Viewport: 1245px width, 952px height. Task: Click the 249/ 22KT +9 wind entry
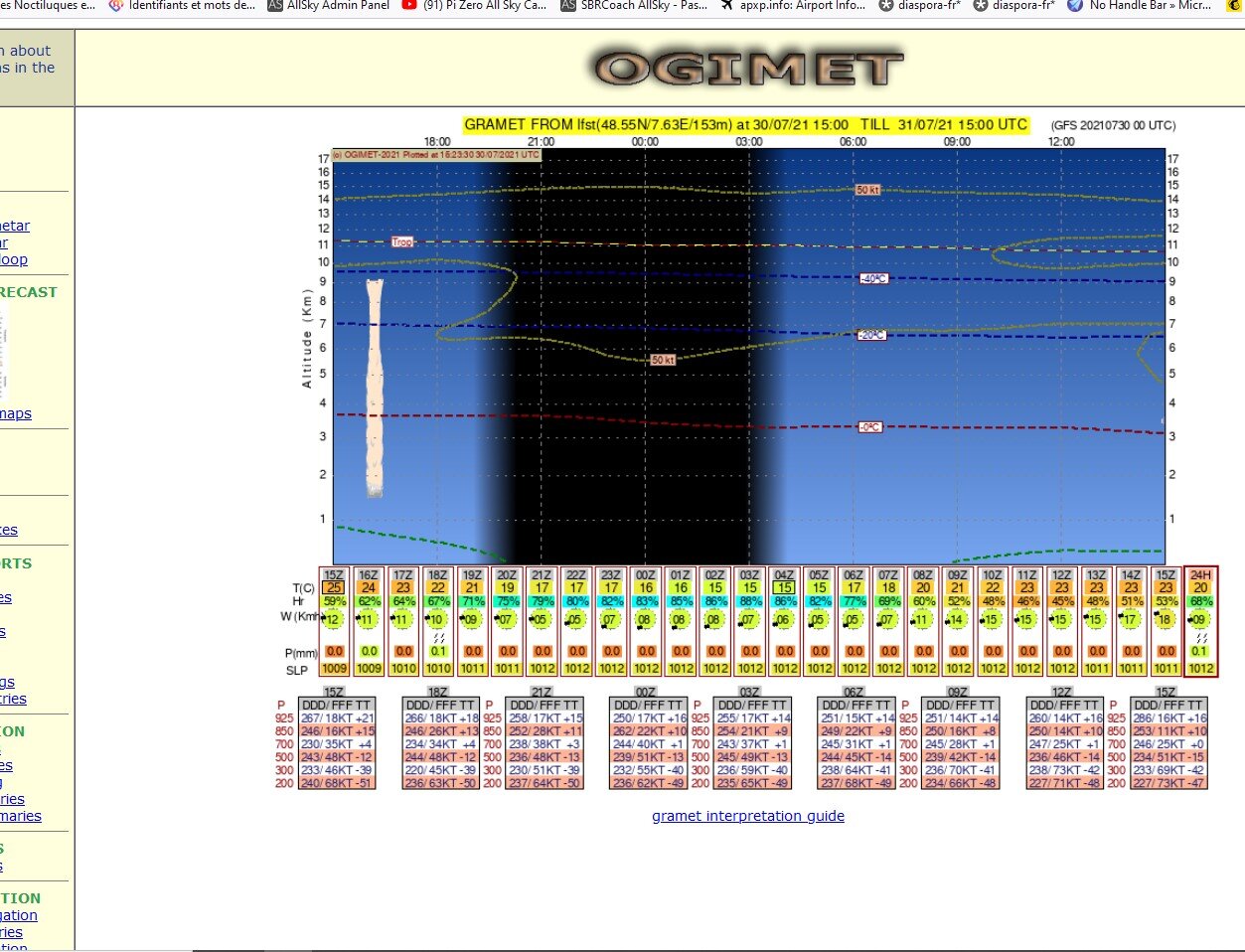pos(856,731)
